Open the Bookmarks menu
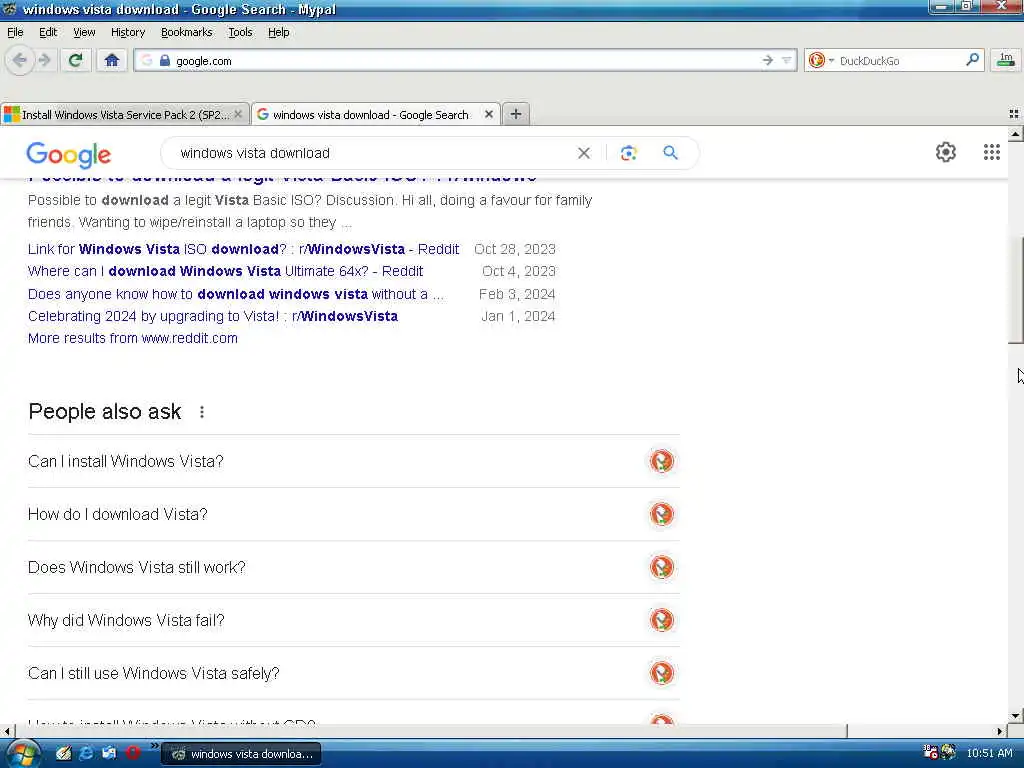1024x768 pixels. coord(186,32)
